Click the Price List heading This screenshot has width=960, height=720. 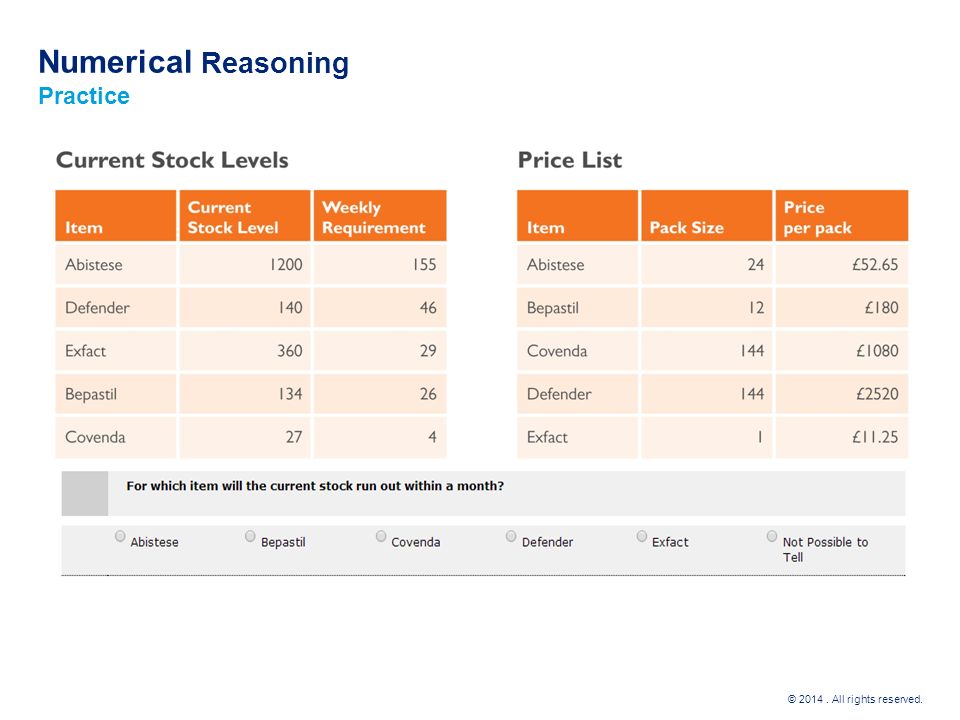(569, 160)
